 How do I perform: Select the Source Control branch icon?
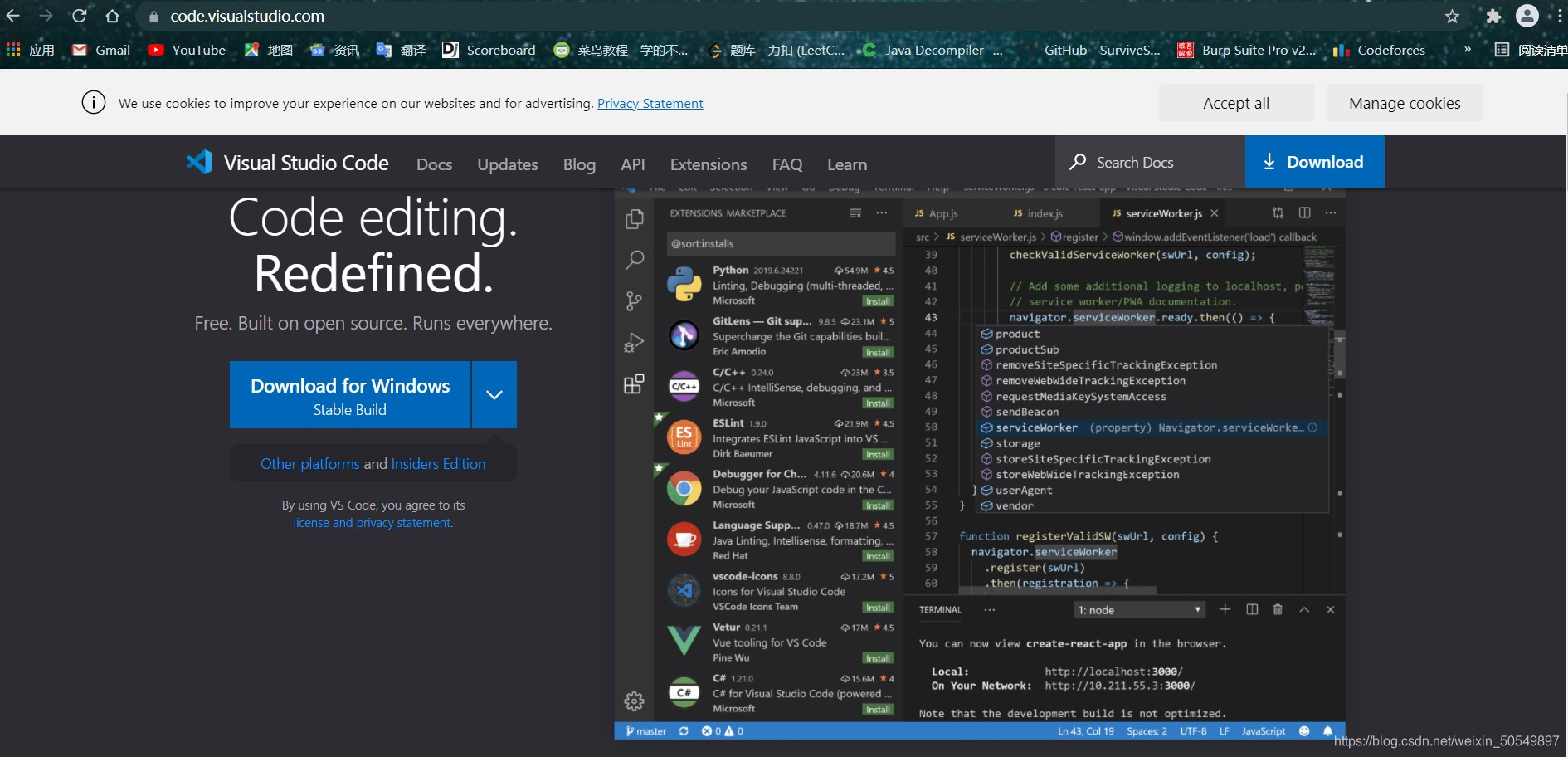pyautogui.click(x=635, y=300)
